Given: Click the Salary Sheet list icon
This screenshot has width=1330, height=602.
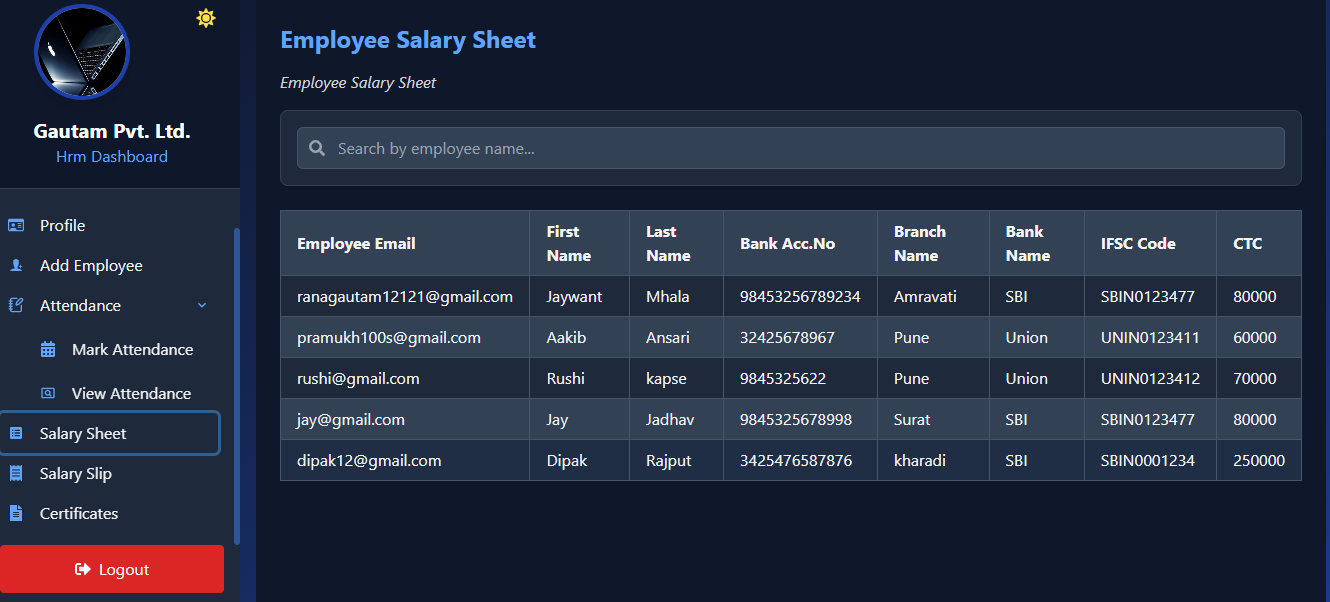Looking at the screenshot, I should click(x=16, y=433).
